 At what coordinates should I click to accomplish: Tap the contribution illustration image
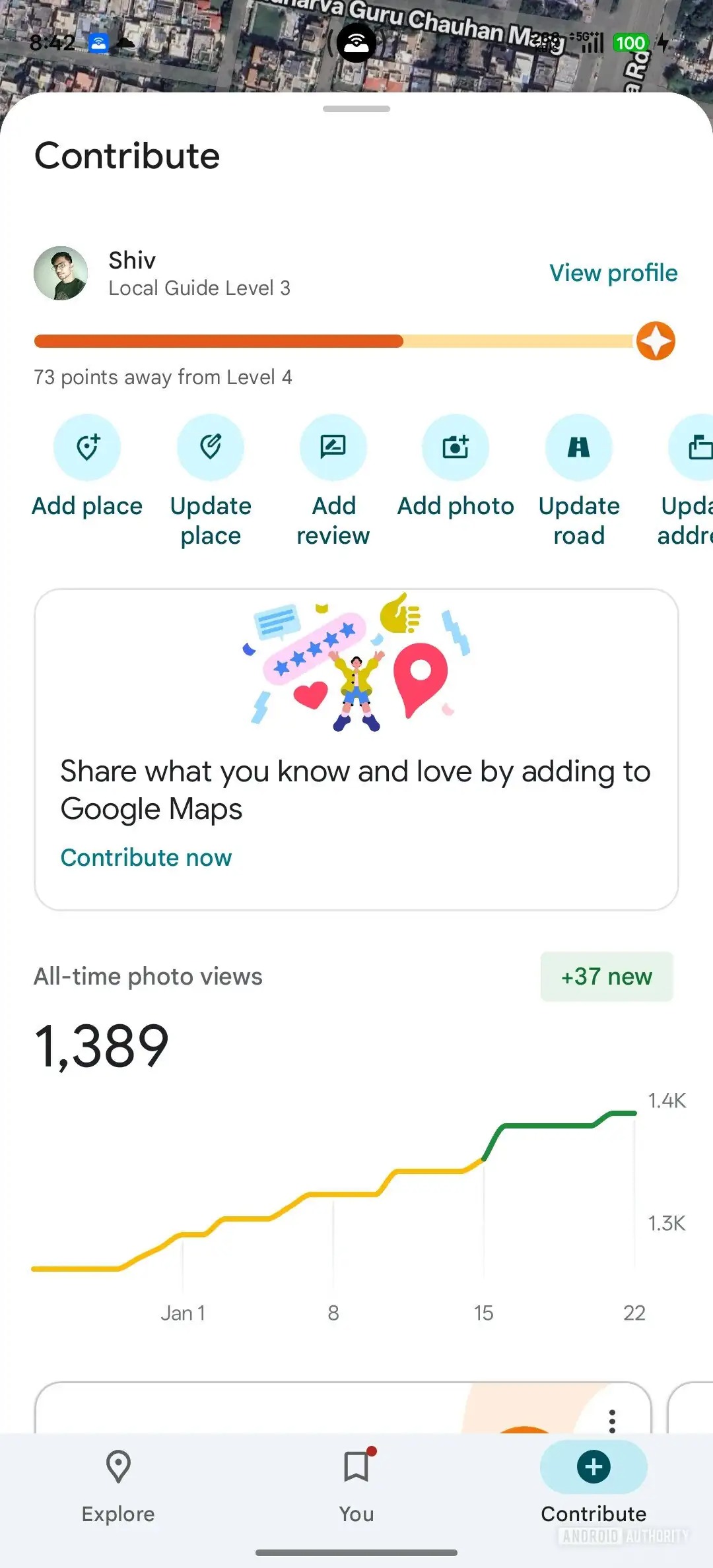coord(356,662)
